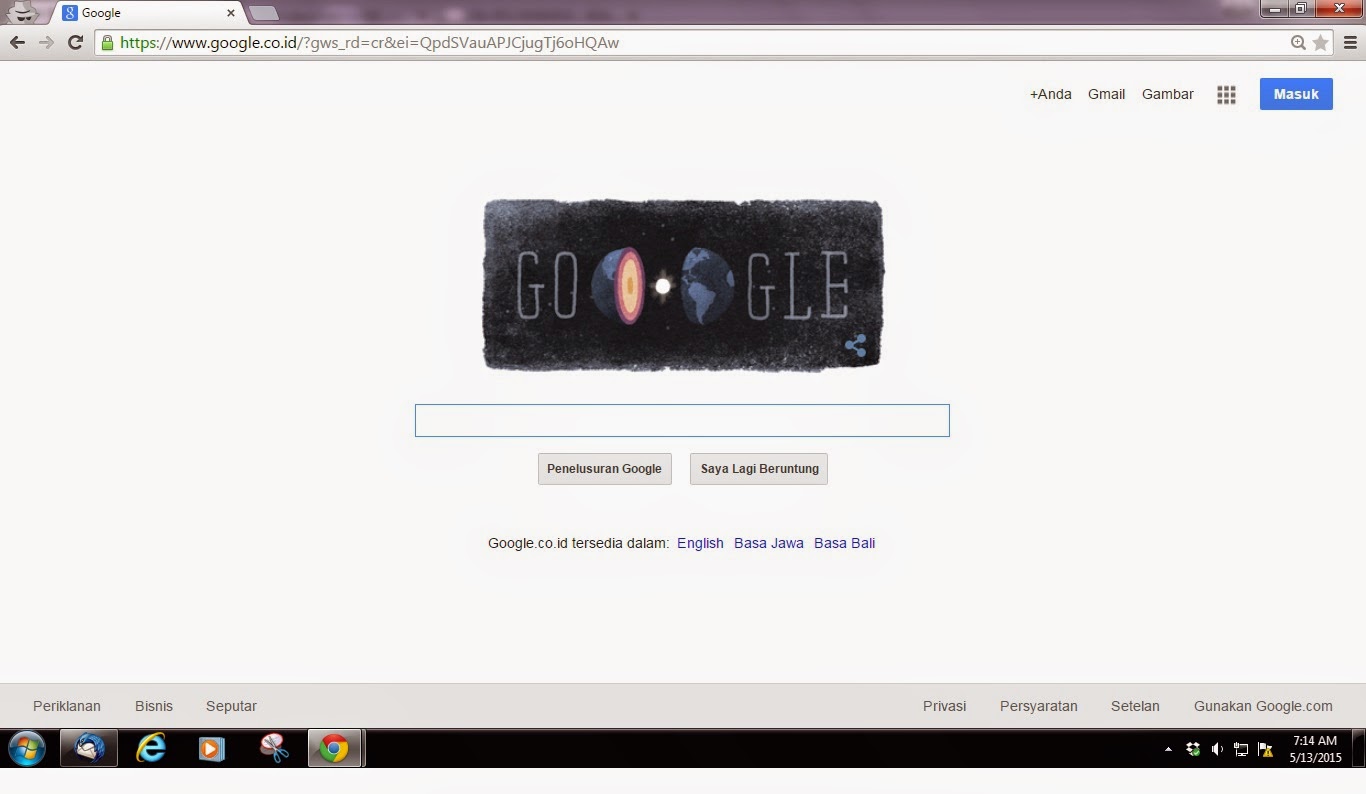Launch Internet Explorer from the taskbar
Image resolution: width=1366 pixels, height=794 pixels.
(151, 748)
